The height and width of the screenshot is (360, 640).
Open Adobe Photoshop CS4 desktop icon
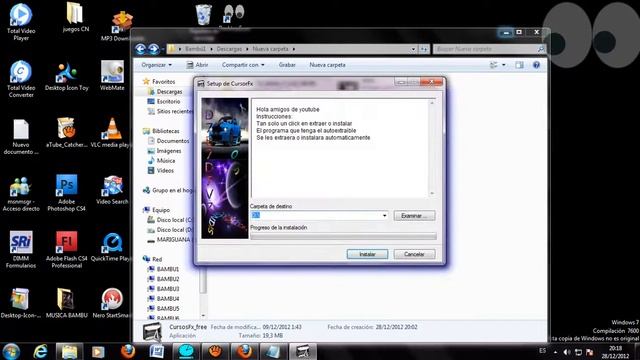point(67,193)
